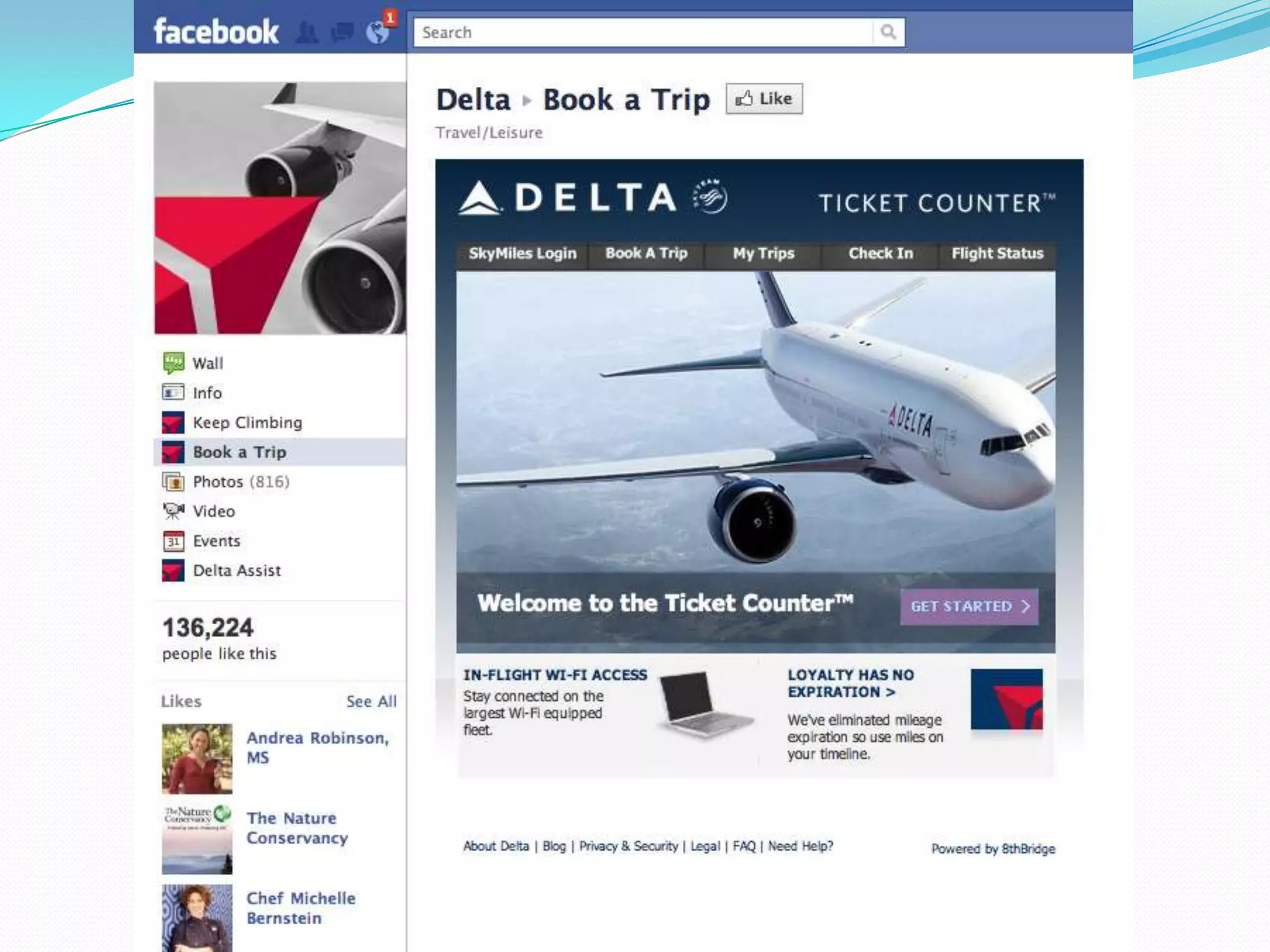The image size is (1270, 952).
Task: Click the Video camera sidebar icon
Action: click(173, 511)
